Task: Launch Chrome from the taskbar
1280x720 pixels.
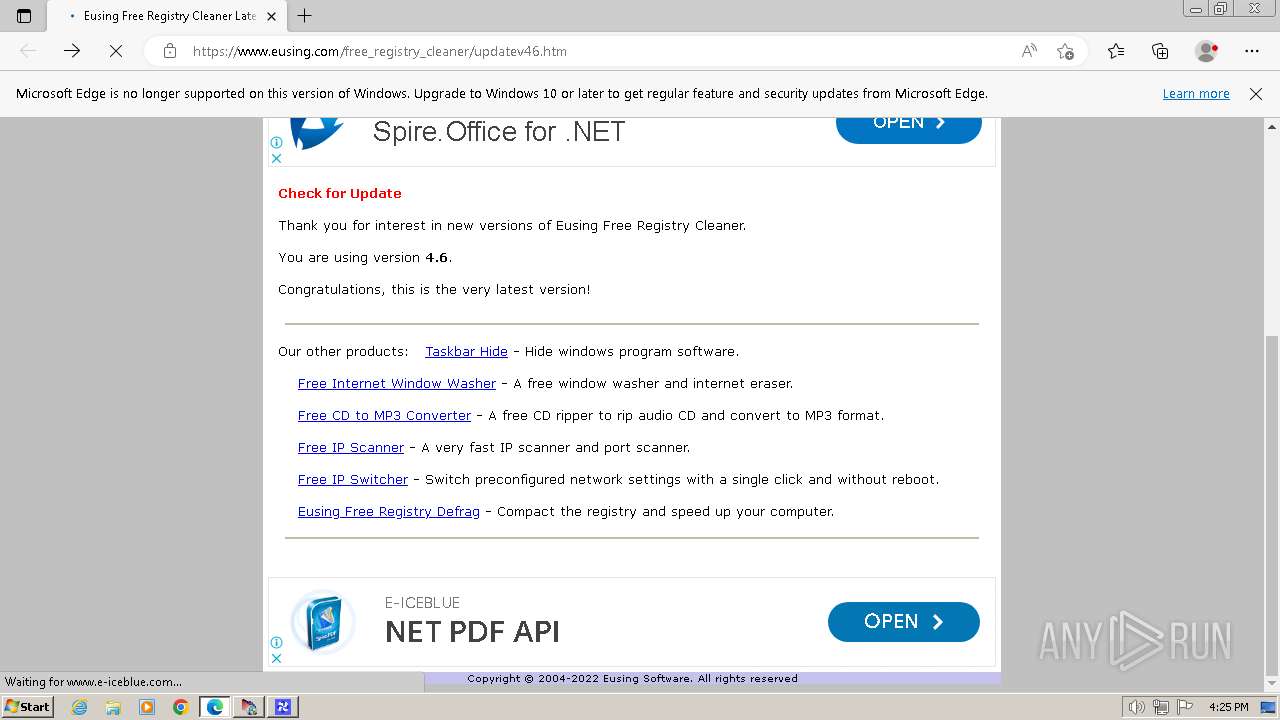Action: point(180,707)
